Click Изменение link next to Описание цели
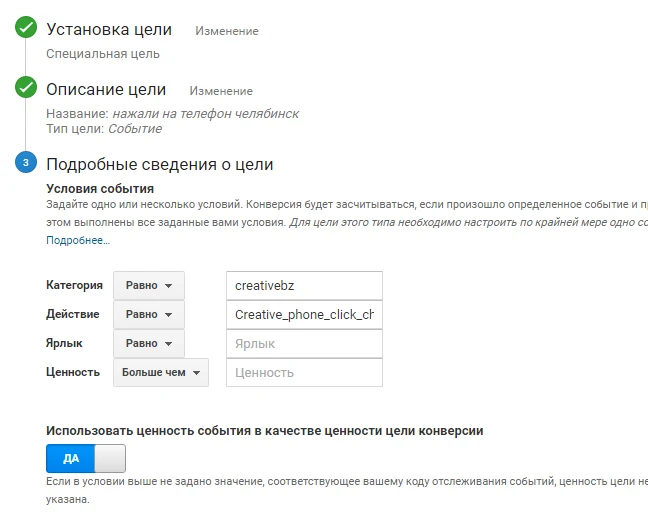 point(221,91)
